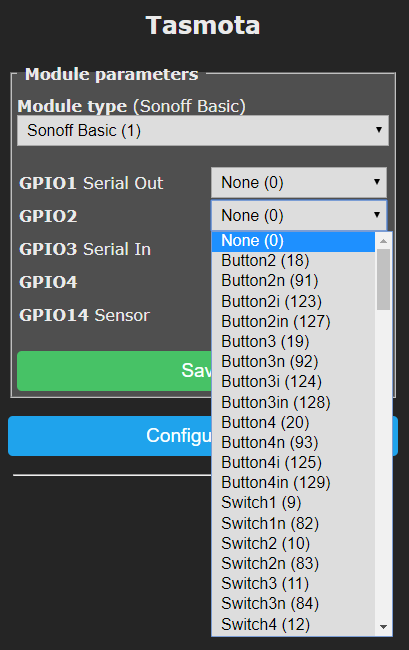Image resolution: width=409 pixels, height=650 pixels.
Task: Select Switch1 (9) option
Action: pos(293,503)
